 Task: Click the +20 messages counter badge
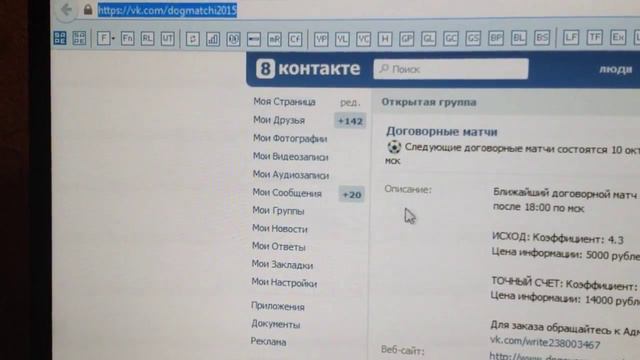coord(351,195)
